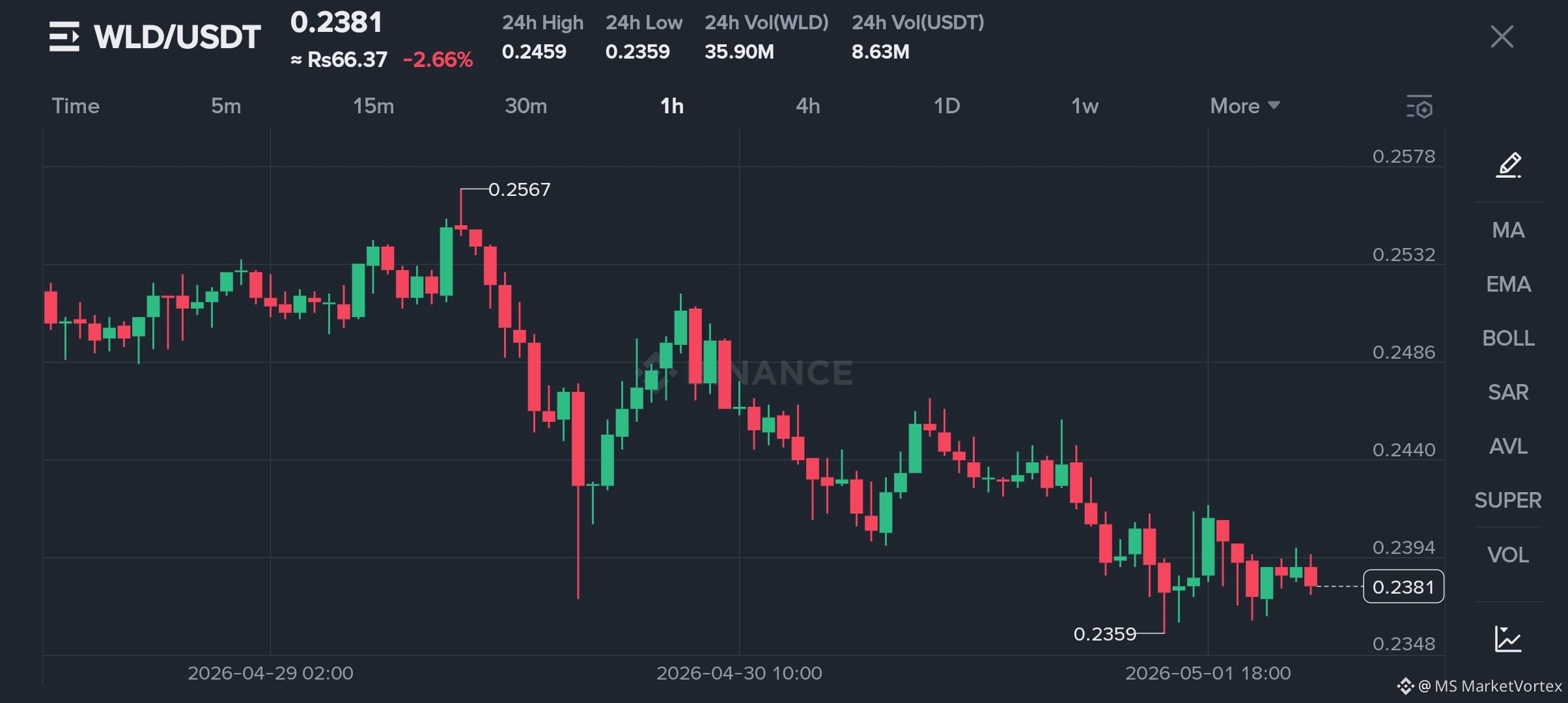
Task: Click the 24h Vol(WLD) label
Action: point(766,23)
